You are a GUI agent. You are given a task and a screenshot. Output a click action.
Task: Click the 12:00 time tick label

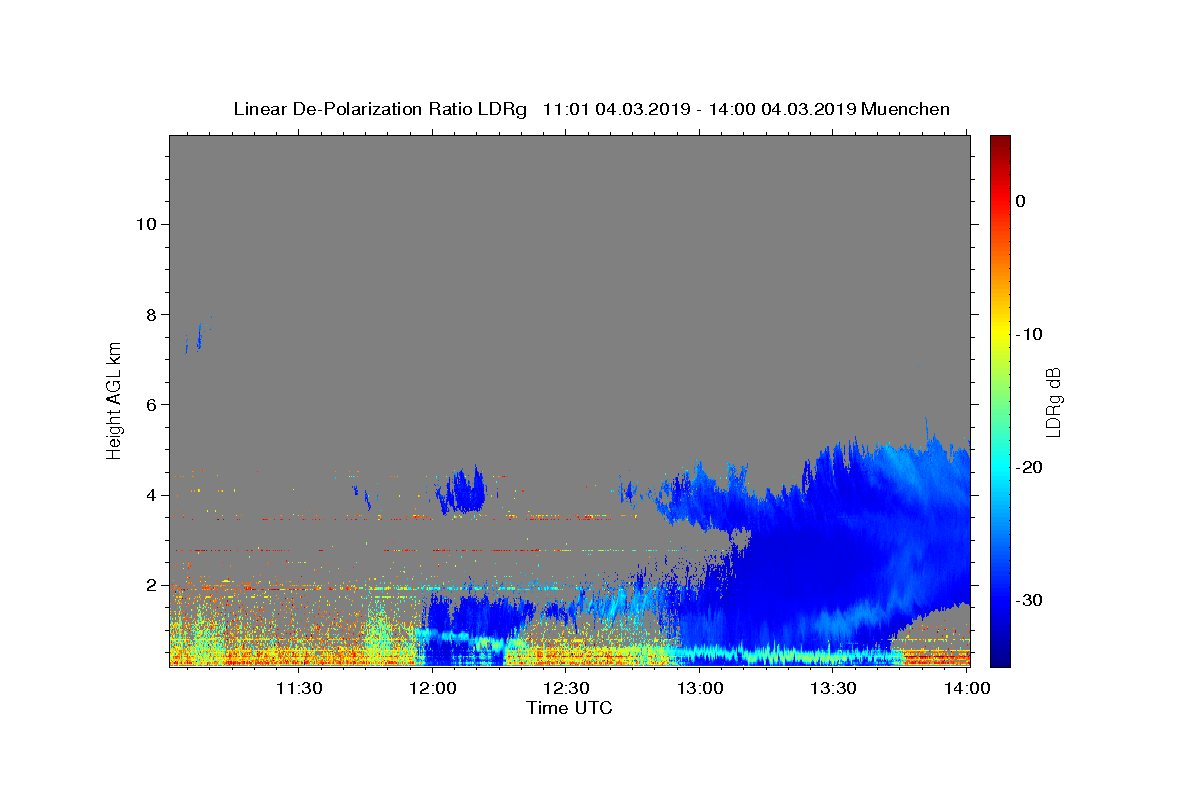click(x=433, y=688)
